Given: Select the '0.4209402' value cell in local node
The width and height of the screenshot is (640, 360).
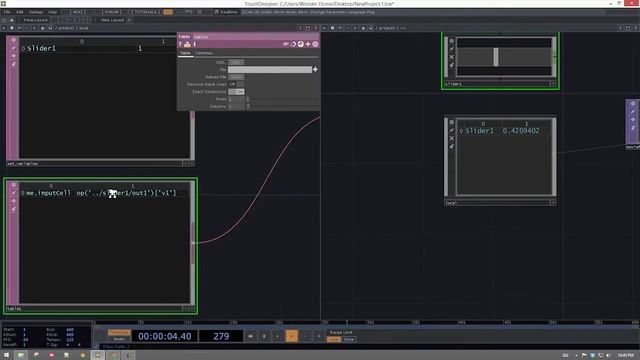Looking at the screenshot, I should coord(521,131).
